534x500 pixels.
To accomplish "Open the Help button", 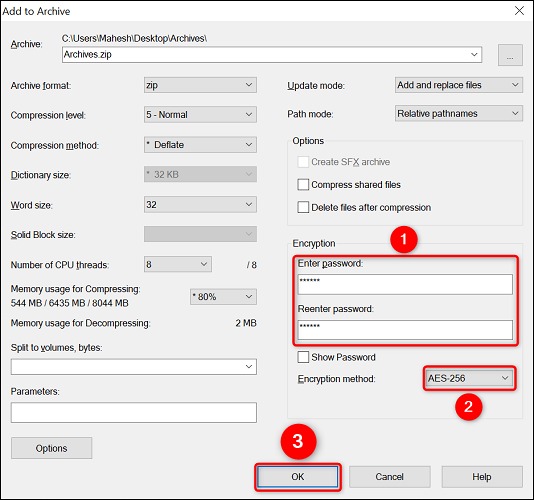I will click(x=482, y=476).
